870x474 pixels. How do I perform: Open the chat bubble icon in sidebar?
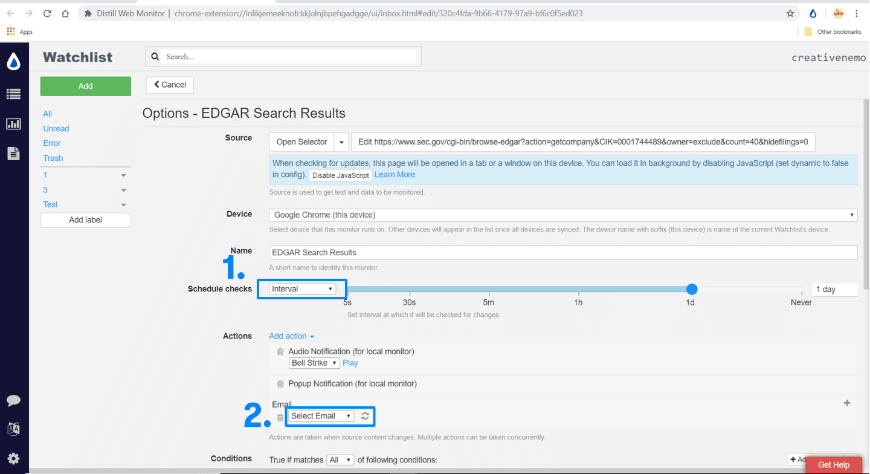tap(13, 400)
